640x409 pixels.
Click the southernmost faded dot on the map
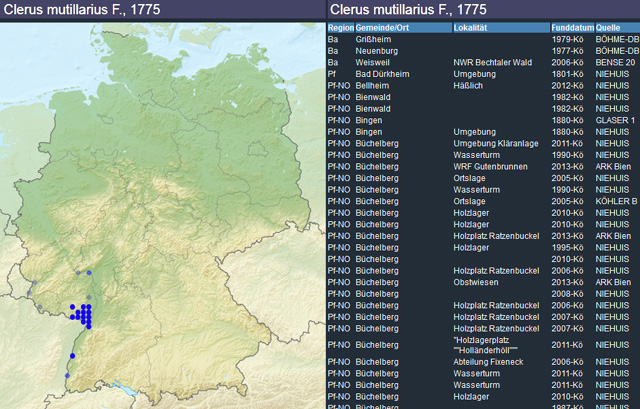(67, 375)
